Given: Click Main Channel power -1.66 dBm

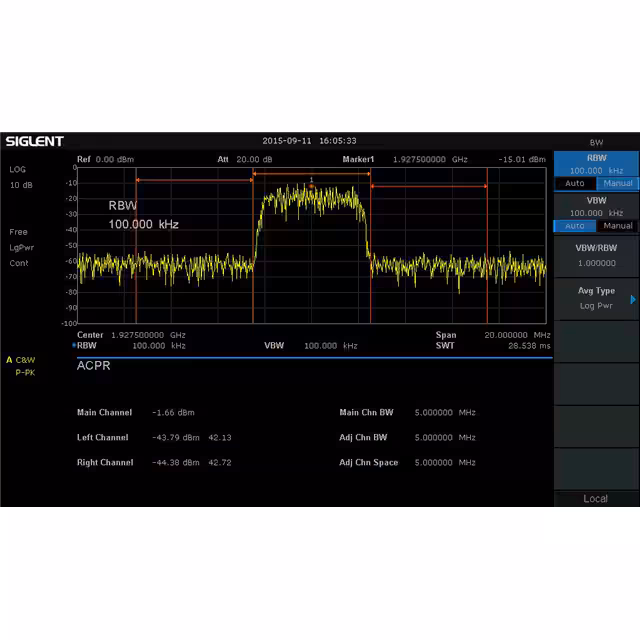Looking at the screenshot, I should tap(173, 412).
